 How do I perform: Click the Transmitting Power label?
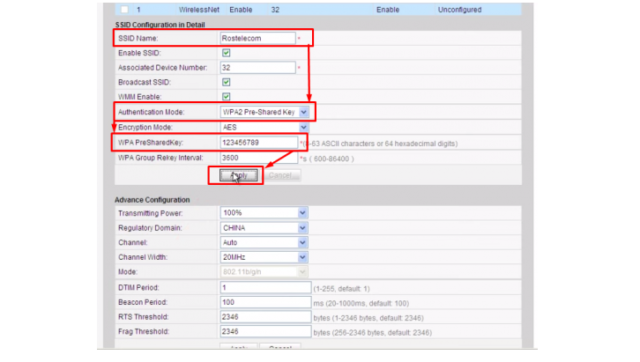coord(150,213)
